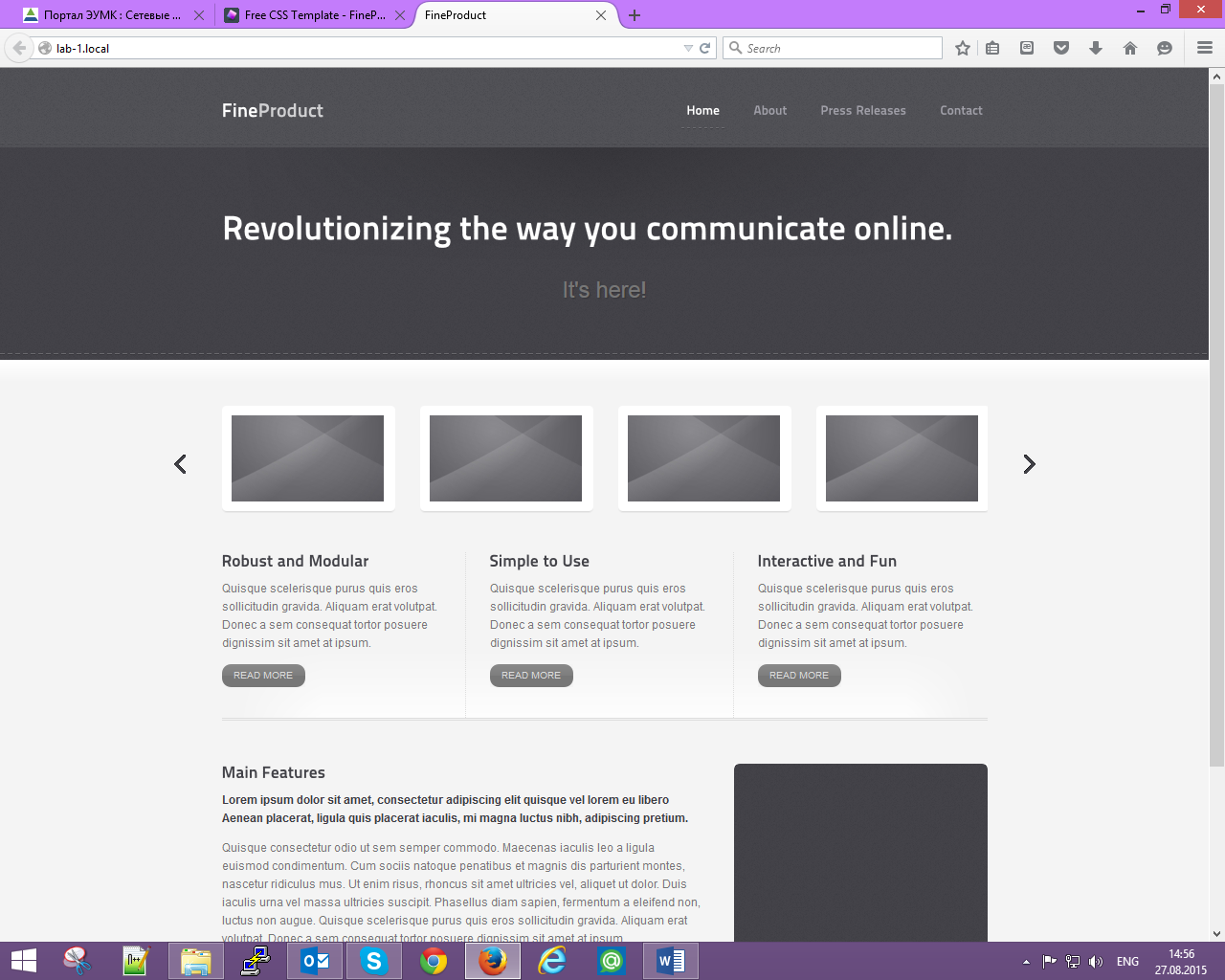Open the reading list toolbar icon
Image resolution: width=1225 pixels, height=980 pixels.
(x=1027, y=48)
